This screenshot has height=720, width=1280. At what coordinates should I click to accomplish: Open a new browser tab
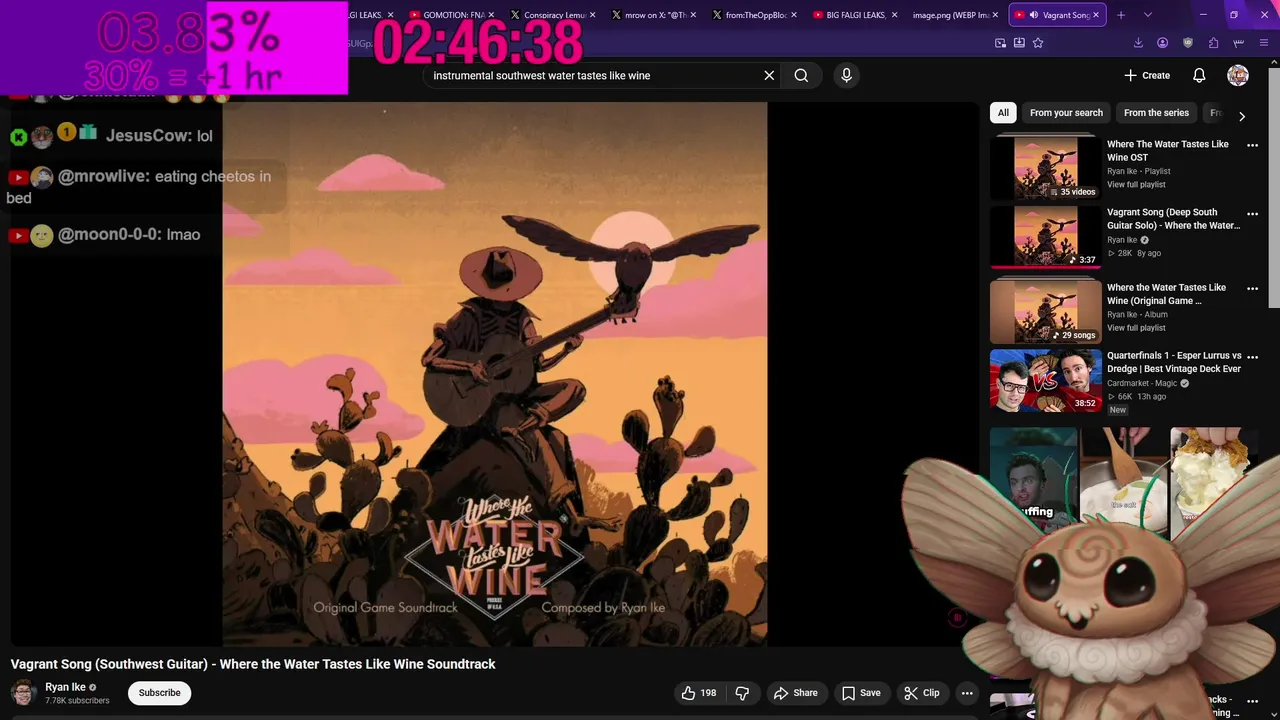click(1121, 15)
